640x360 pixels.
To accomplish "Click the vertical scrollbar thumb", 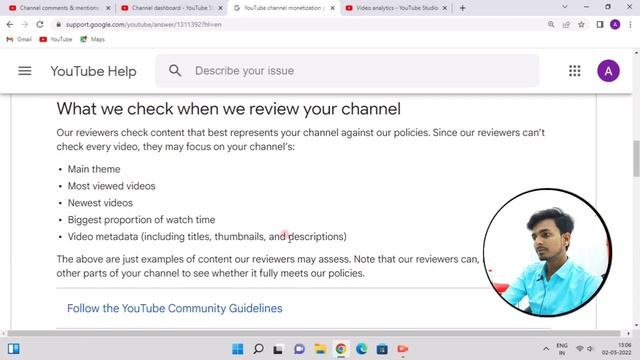I will pos(636,158).
